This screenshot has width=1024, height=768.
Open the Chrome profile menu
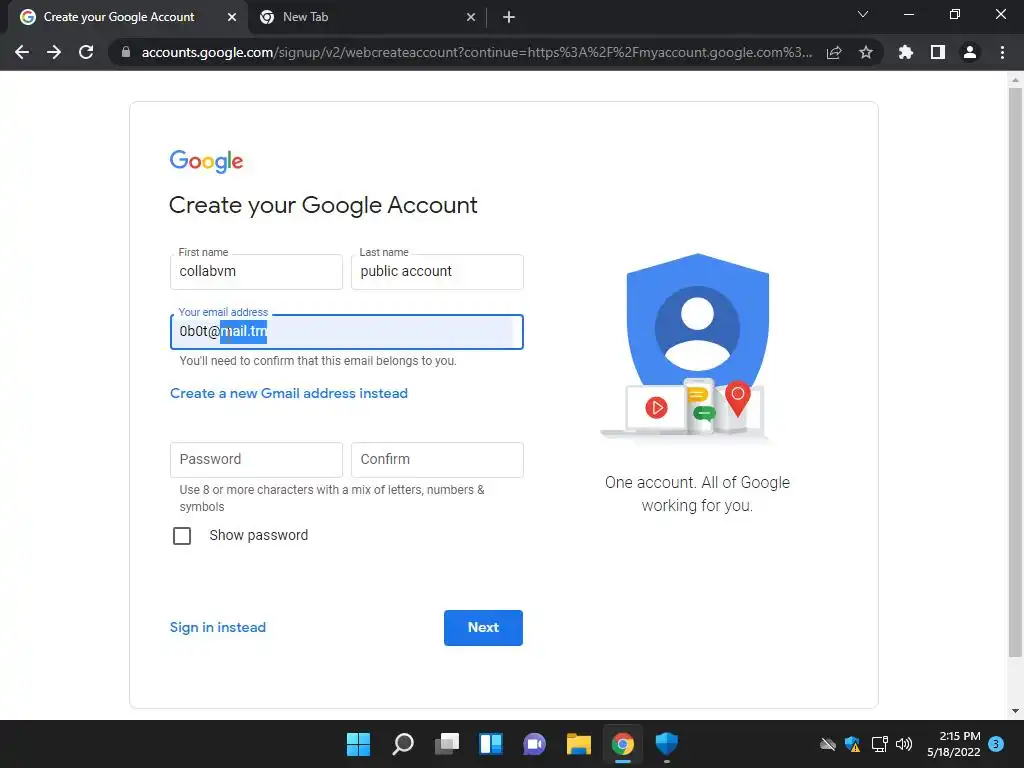pyautogui.click(x=970, y=52)
